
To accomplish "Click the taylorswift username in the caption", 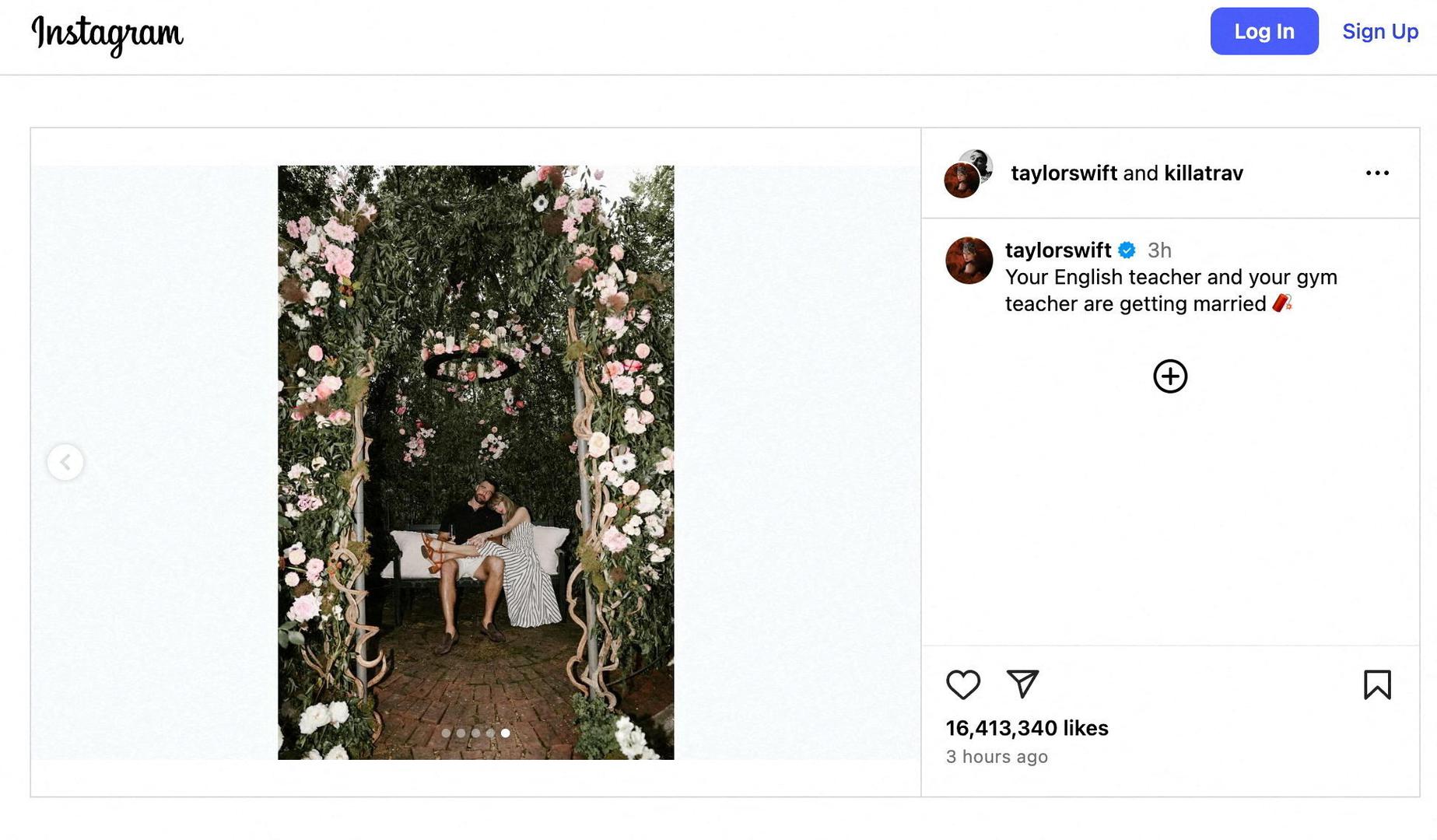I will tap(1057, 250).
